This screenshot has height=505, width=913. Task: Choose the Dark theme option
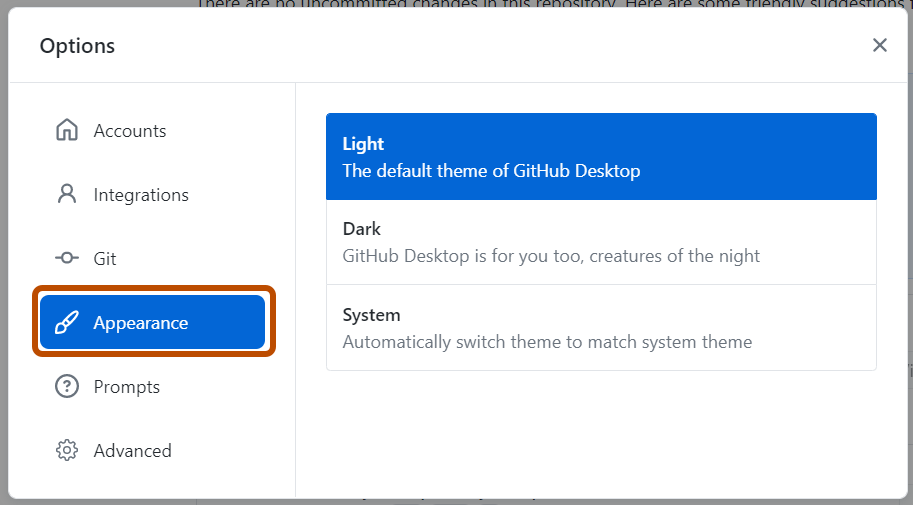click(601, 242)
